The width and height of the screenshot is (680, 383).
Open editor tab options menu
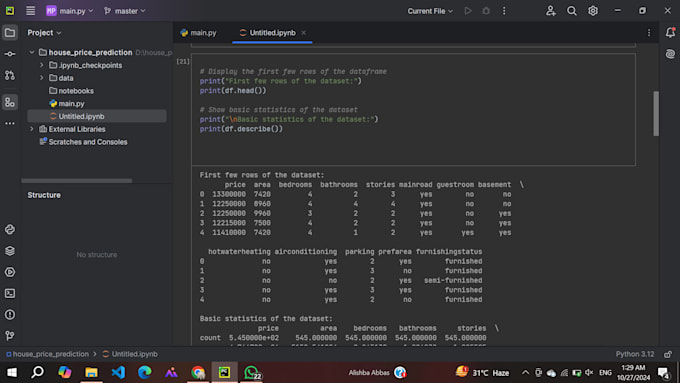click(x=649, y=33)
